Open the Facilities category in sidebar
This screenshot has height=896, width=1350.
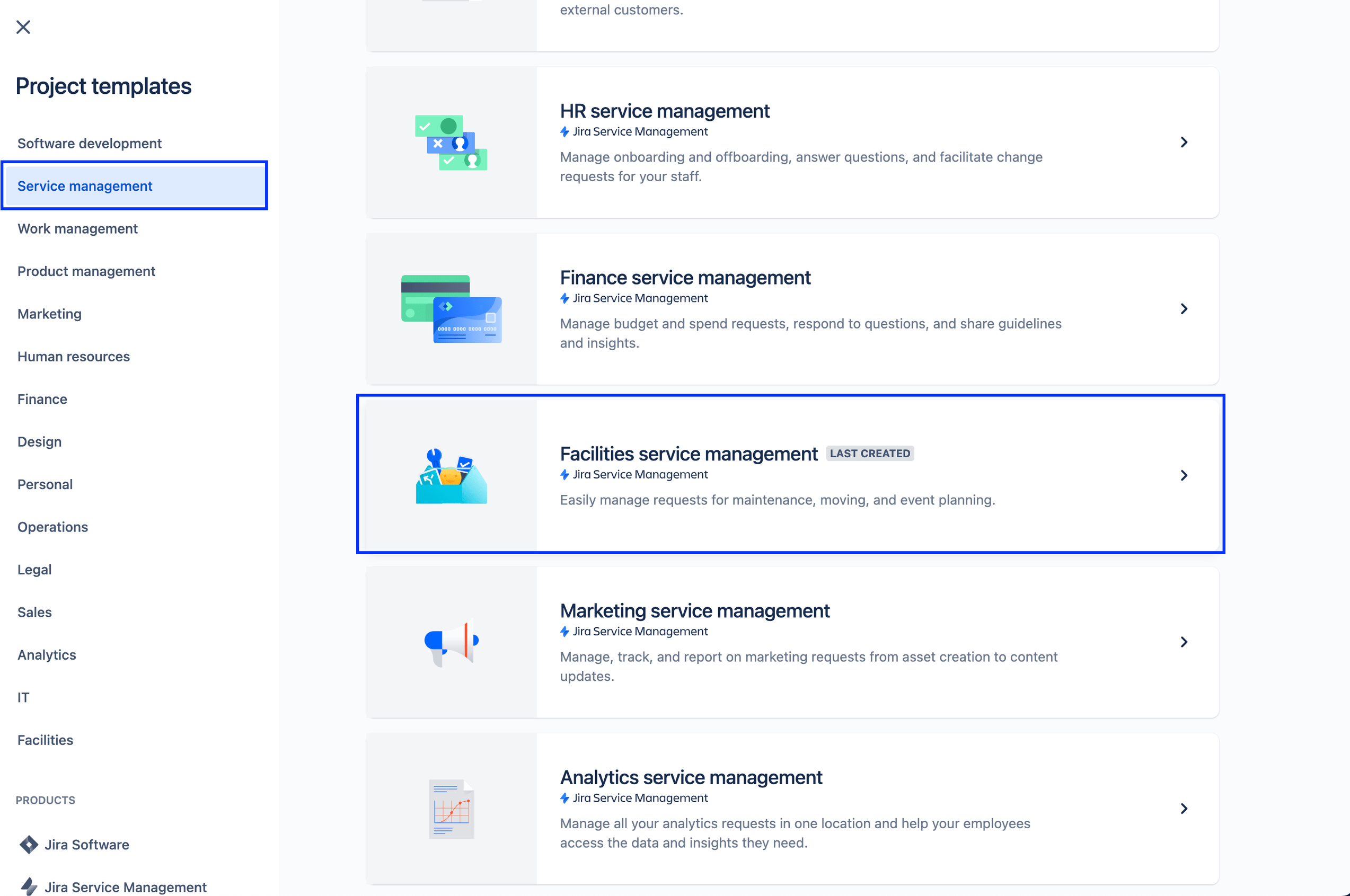click(x=45, y=740)
